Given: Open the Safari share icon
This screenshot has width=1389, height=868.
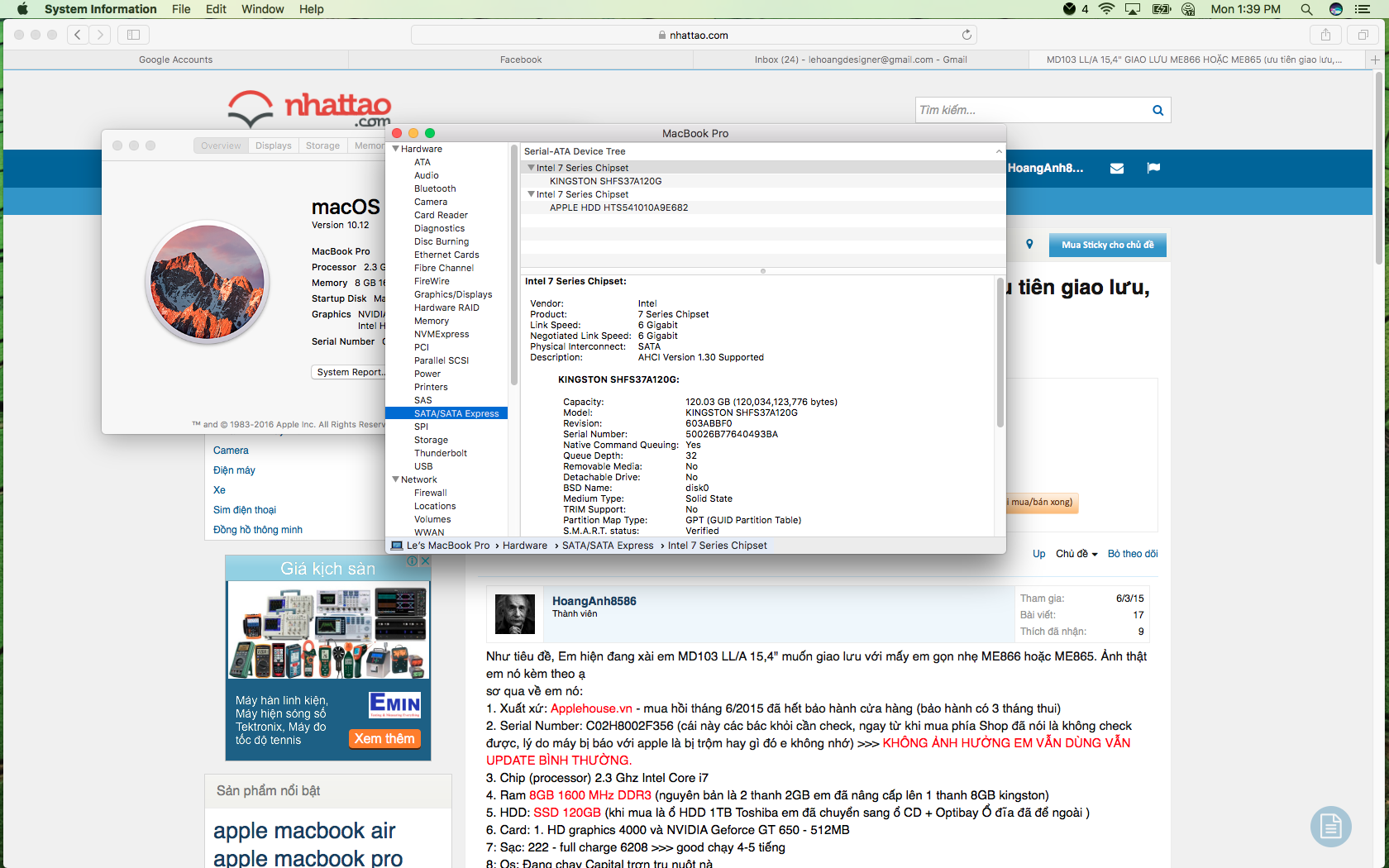Looking at the screenshot, I should (1325, 35).
